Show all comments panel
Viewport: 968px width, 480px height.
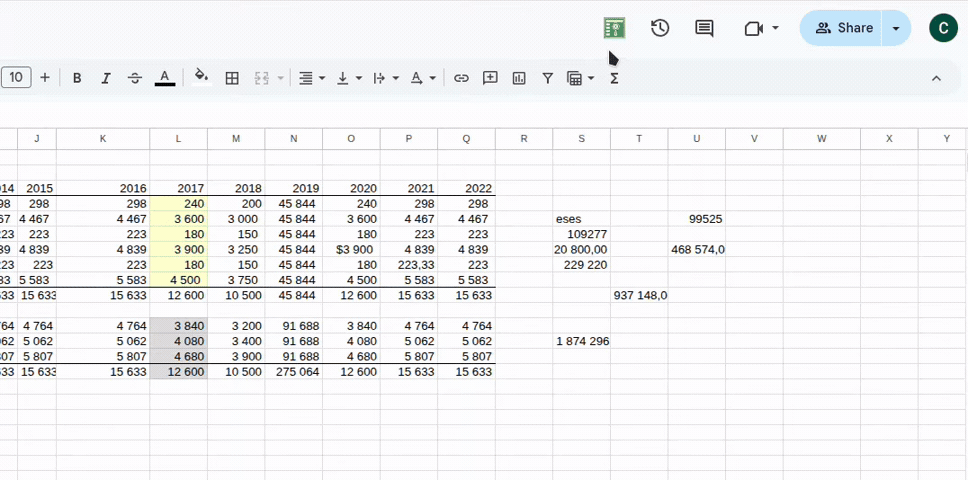point(704,28)
